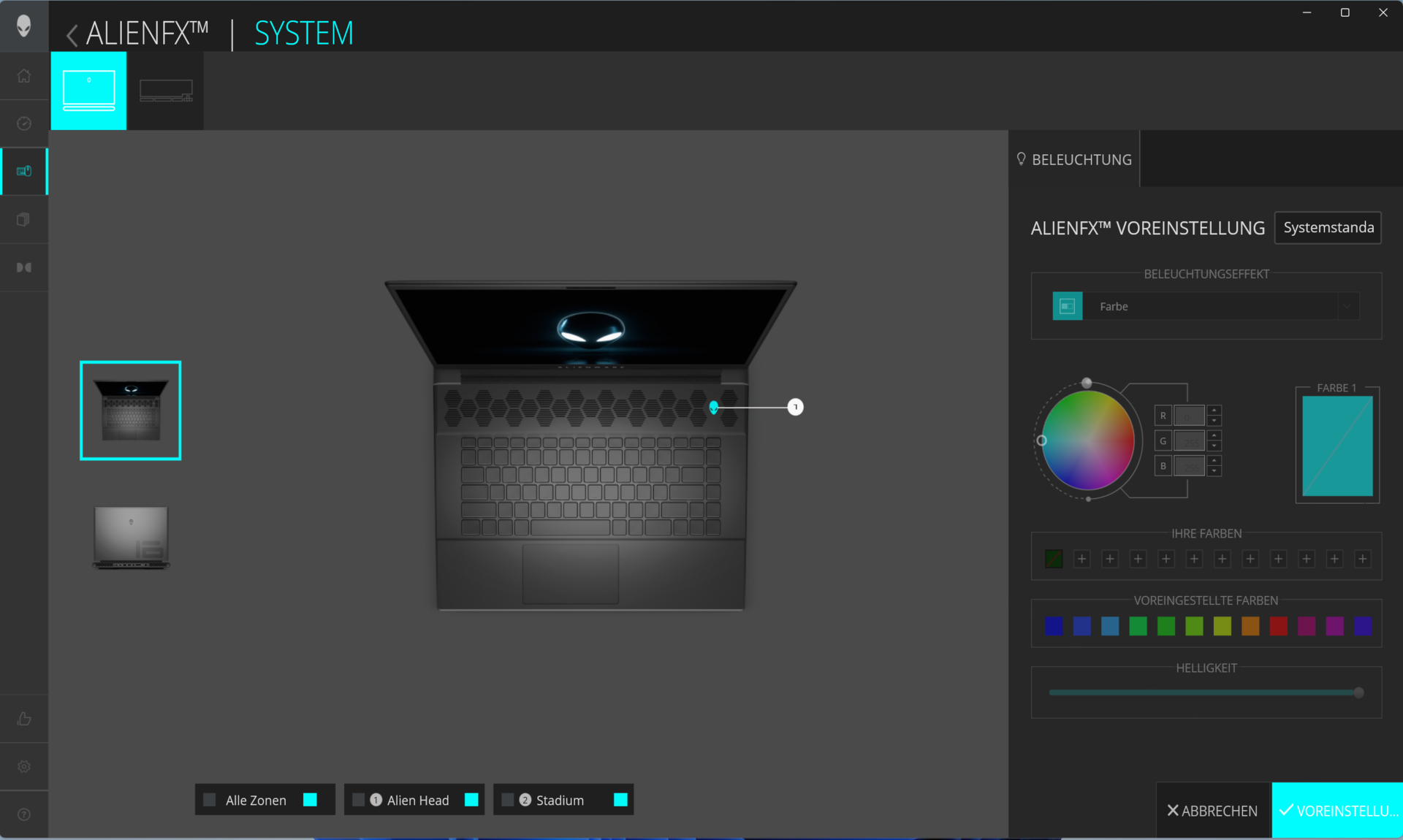This screenshot has width=1403, height=840.
Task: Click the Alienware head logo icon
Action: coord(23,26)
